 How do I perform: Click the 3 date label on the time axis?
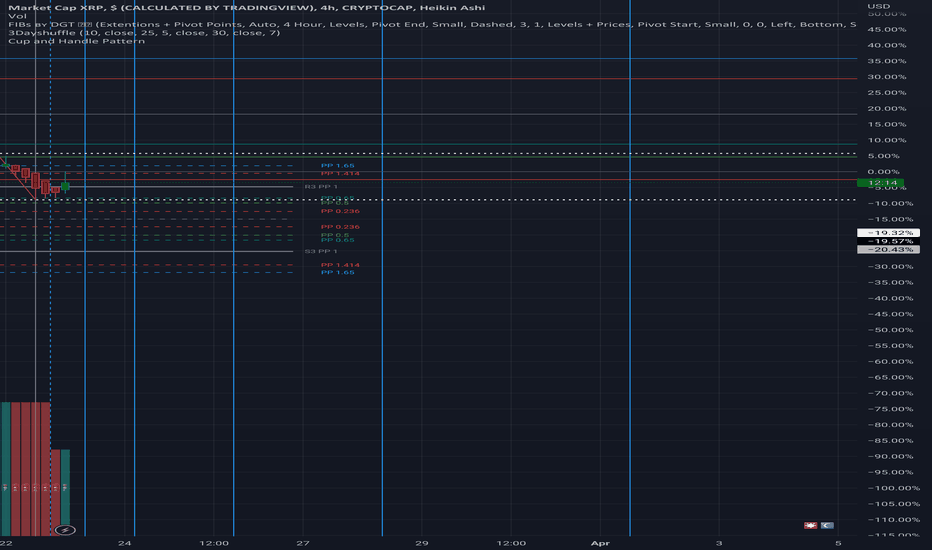[x=719, y=543]
